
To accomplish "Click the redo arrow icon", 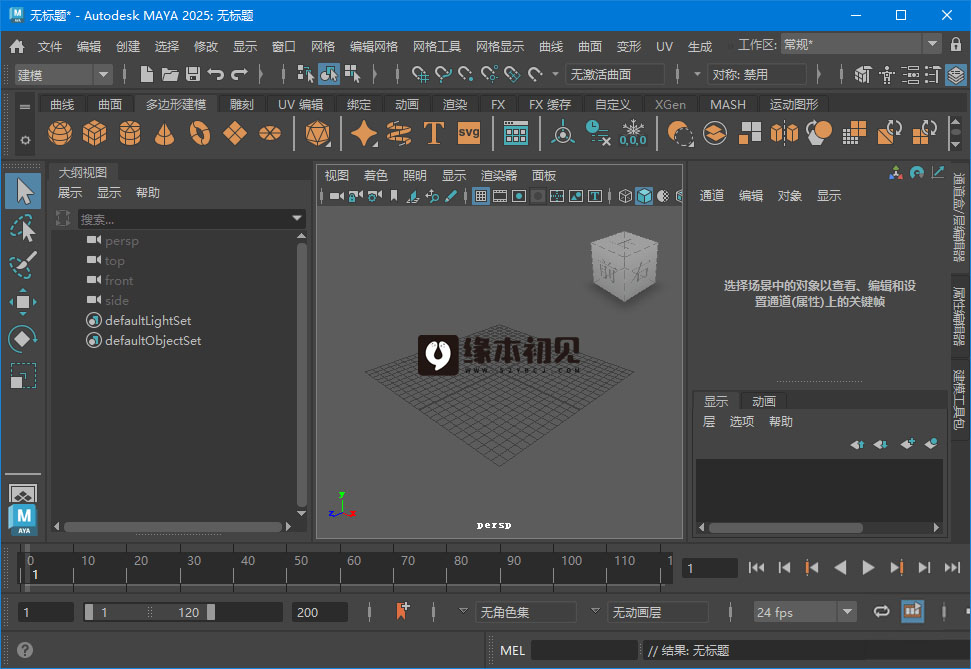I will (239, 74).
